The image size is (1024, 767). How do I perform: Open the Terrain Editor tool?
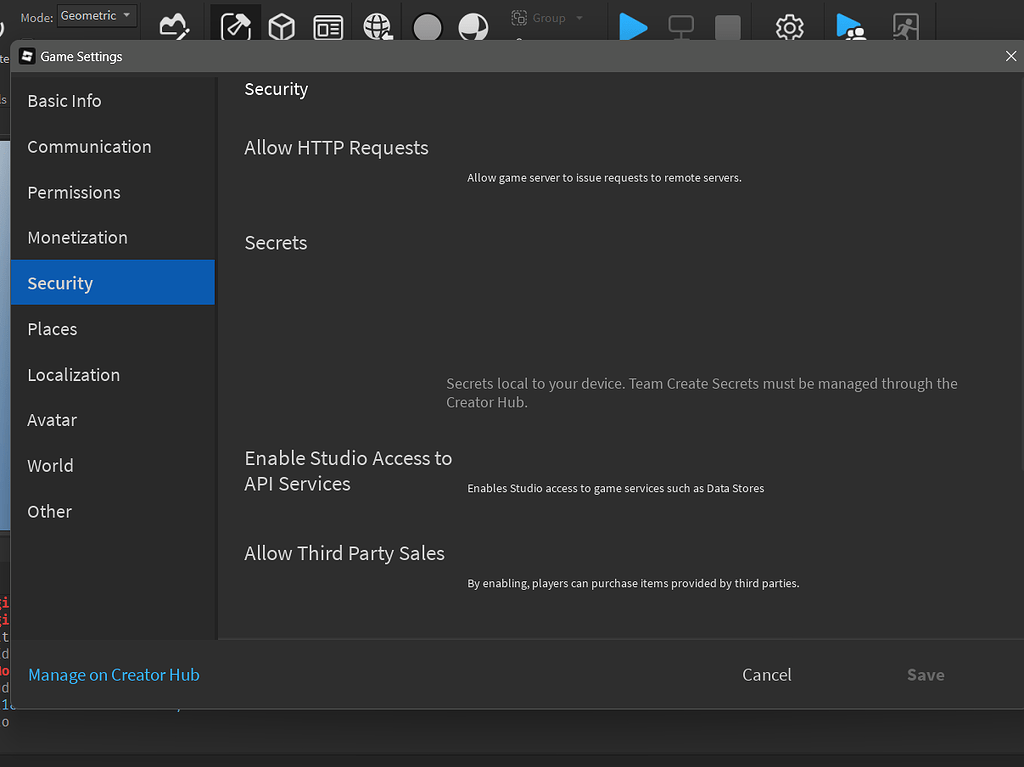click(x=174, y=26)
